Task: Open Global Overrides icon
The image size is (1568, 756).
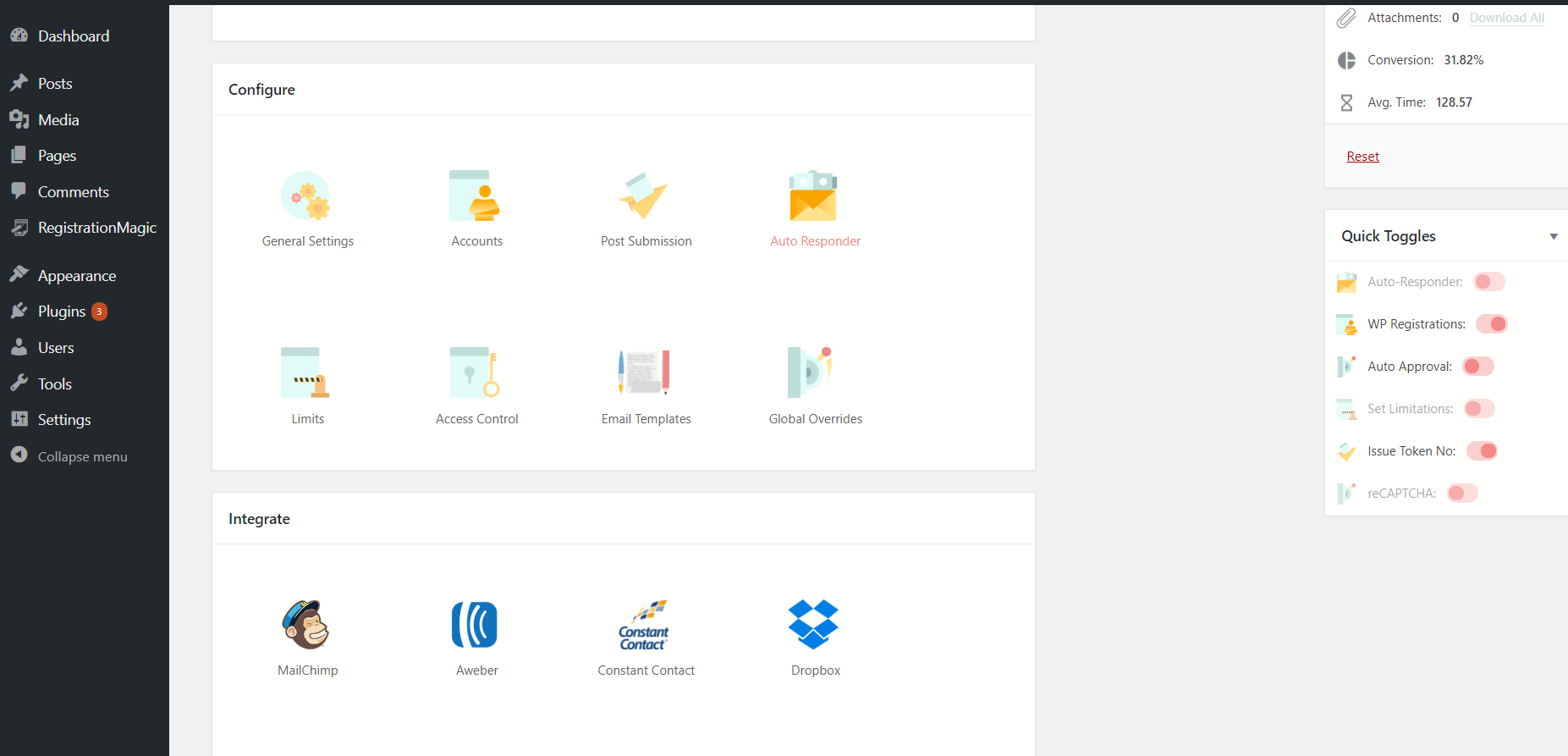Action: tap(811, 372)
